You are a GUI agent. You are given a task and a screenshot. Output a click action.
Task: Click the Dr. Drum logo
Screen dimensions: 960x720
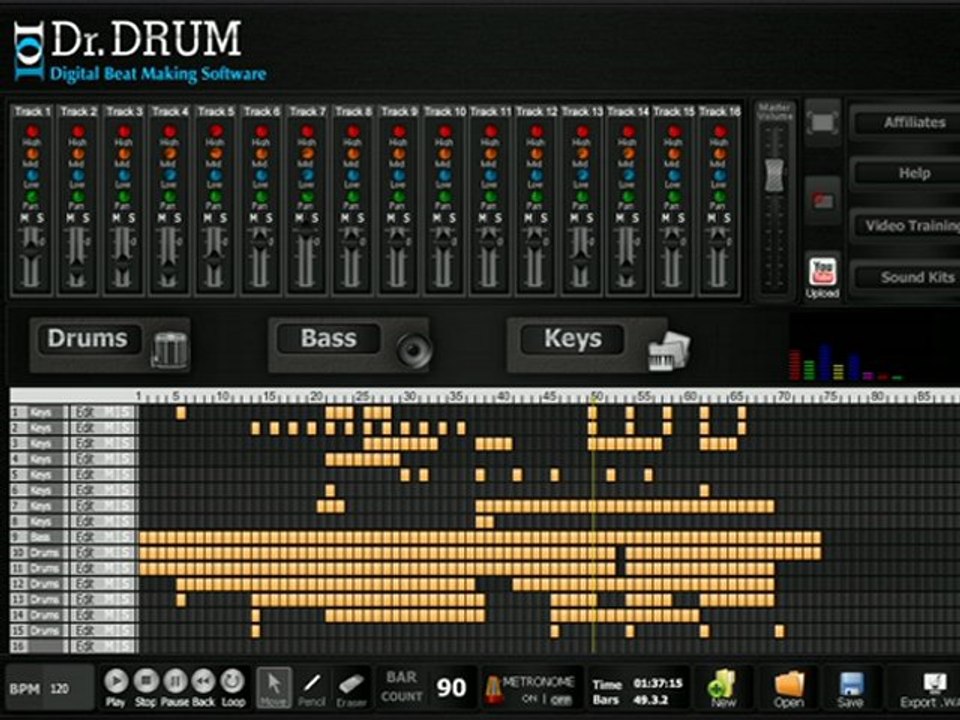pos(140,51)
